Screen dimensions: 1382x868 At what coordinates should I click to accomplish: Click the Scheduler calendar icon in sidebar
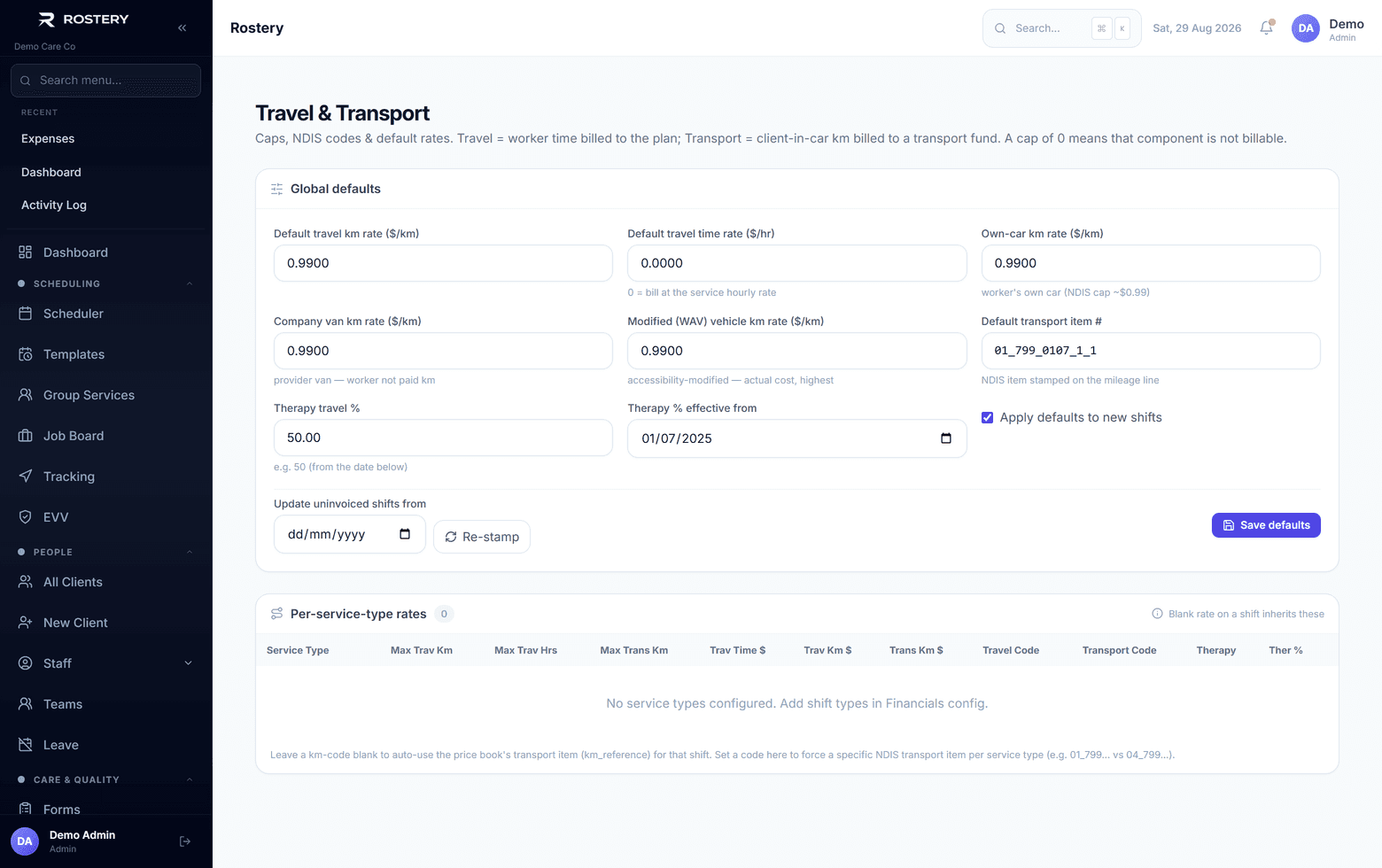[26, 314]
